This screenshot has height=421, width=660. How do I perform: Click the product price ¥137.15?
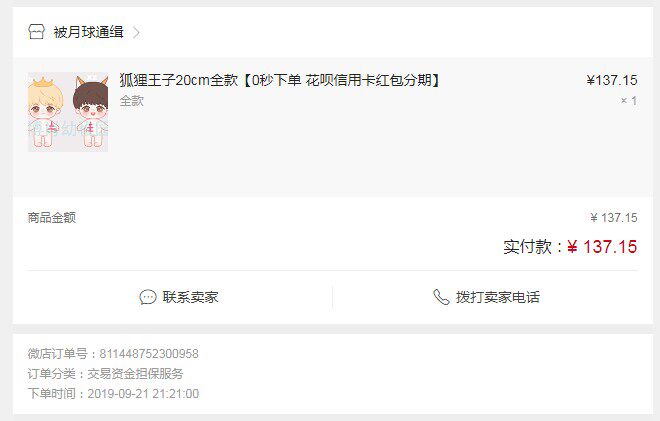tap(612, 80)
